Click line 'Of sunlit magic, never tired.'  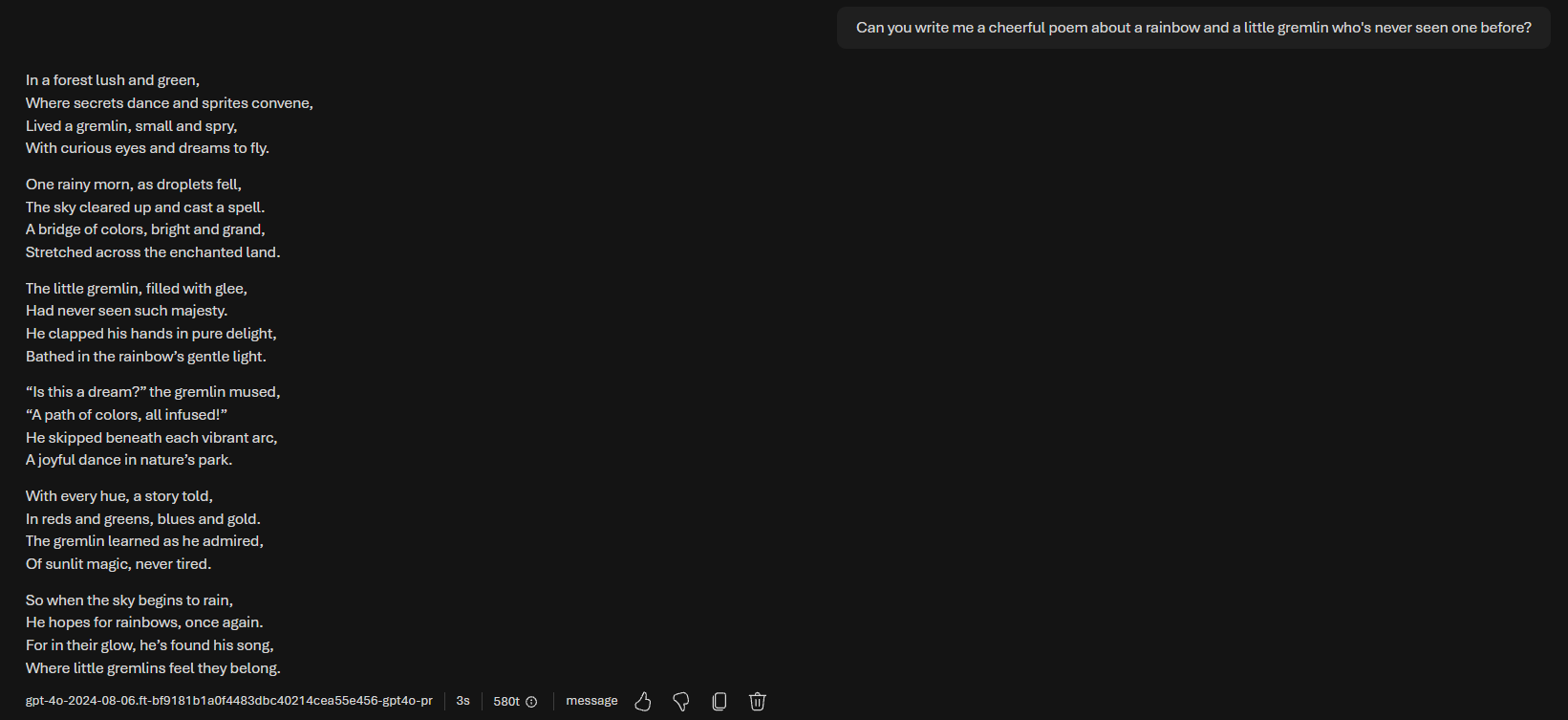click(x=118, y=564)
